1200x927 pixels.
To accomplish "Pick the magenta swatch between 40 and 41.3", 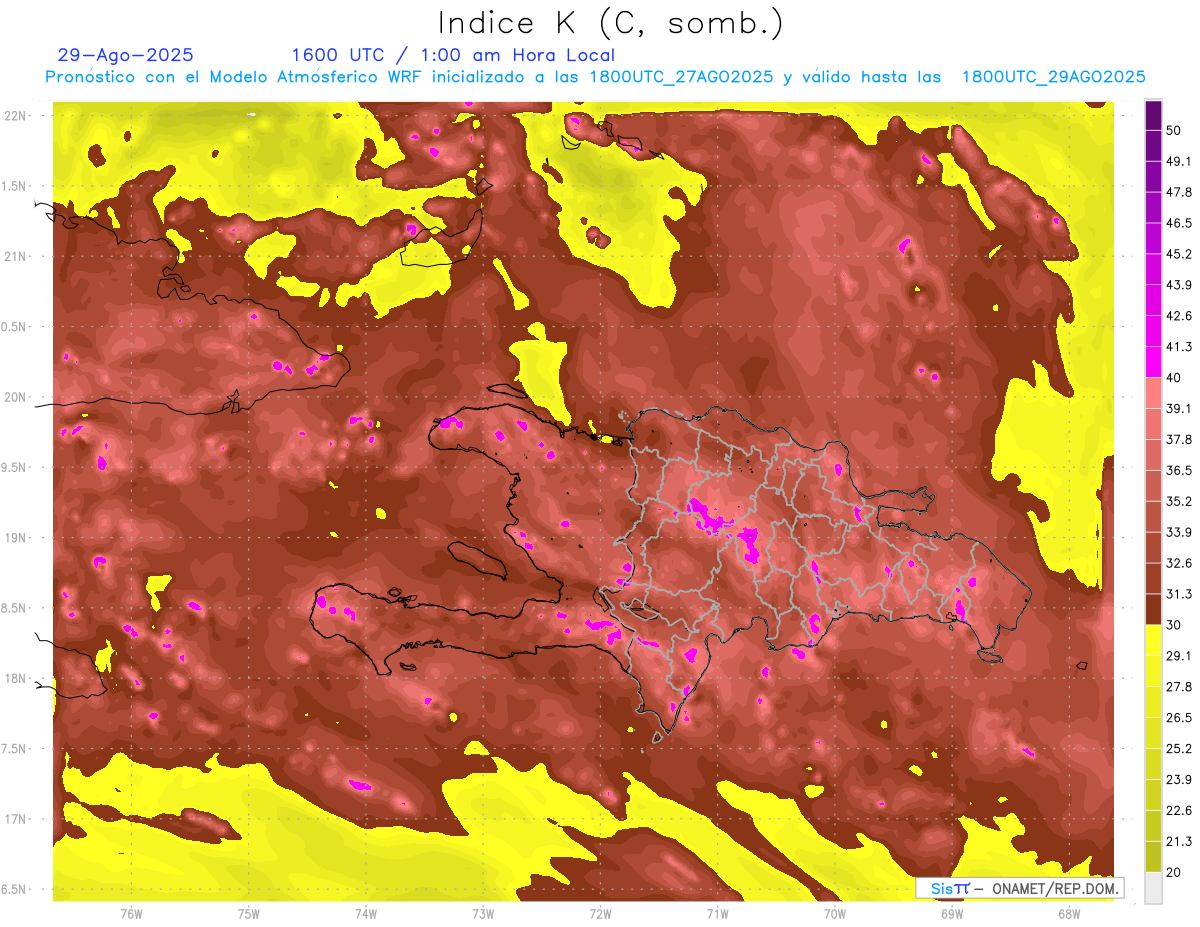I will click(1153, 362).
